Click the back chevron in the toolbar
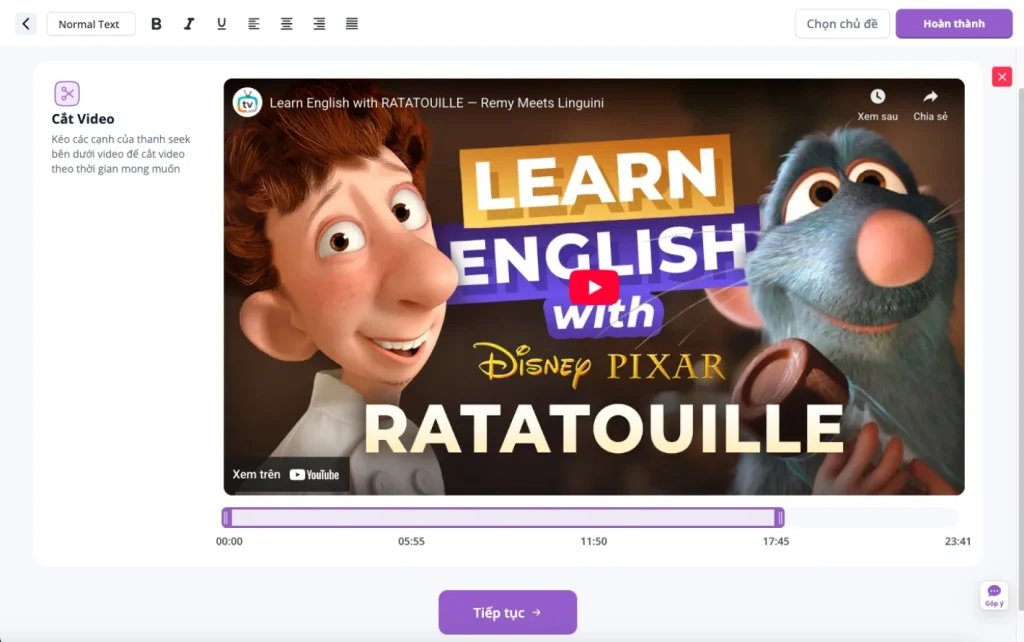Screen dimensions: 1024x642 click(24, 23)
